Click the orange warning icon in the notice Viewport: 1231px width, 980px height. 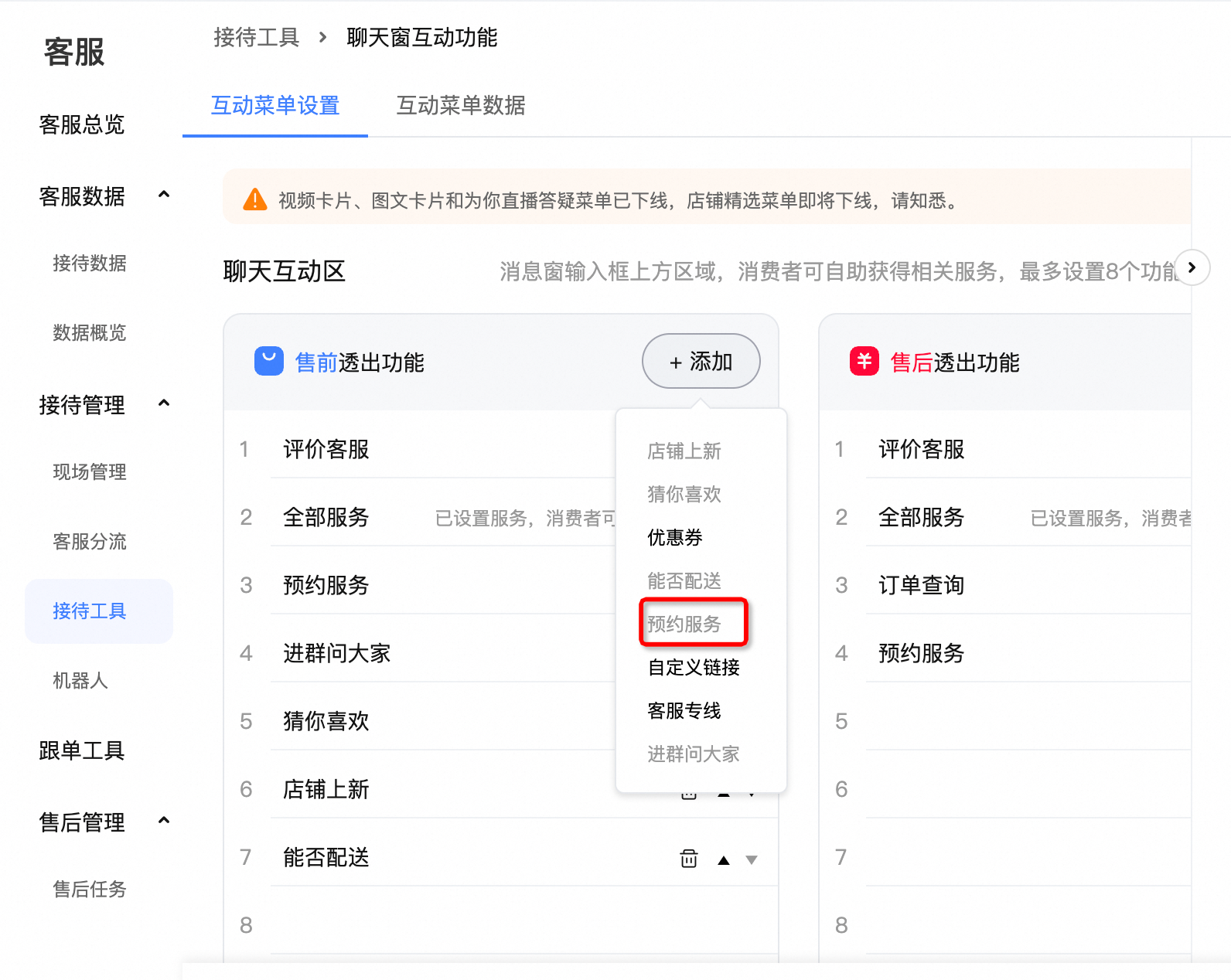click(x=255, y=200)
